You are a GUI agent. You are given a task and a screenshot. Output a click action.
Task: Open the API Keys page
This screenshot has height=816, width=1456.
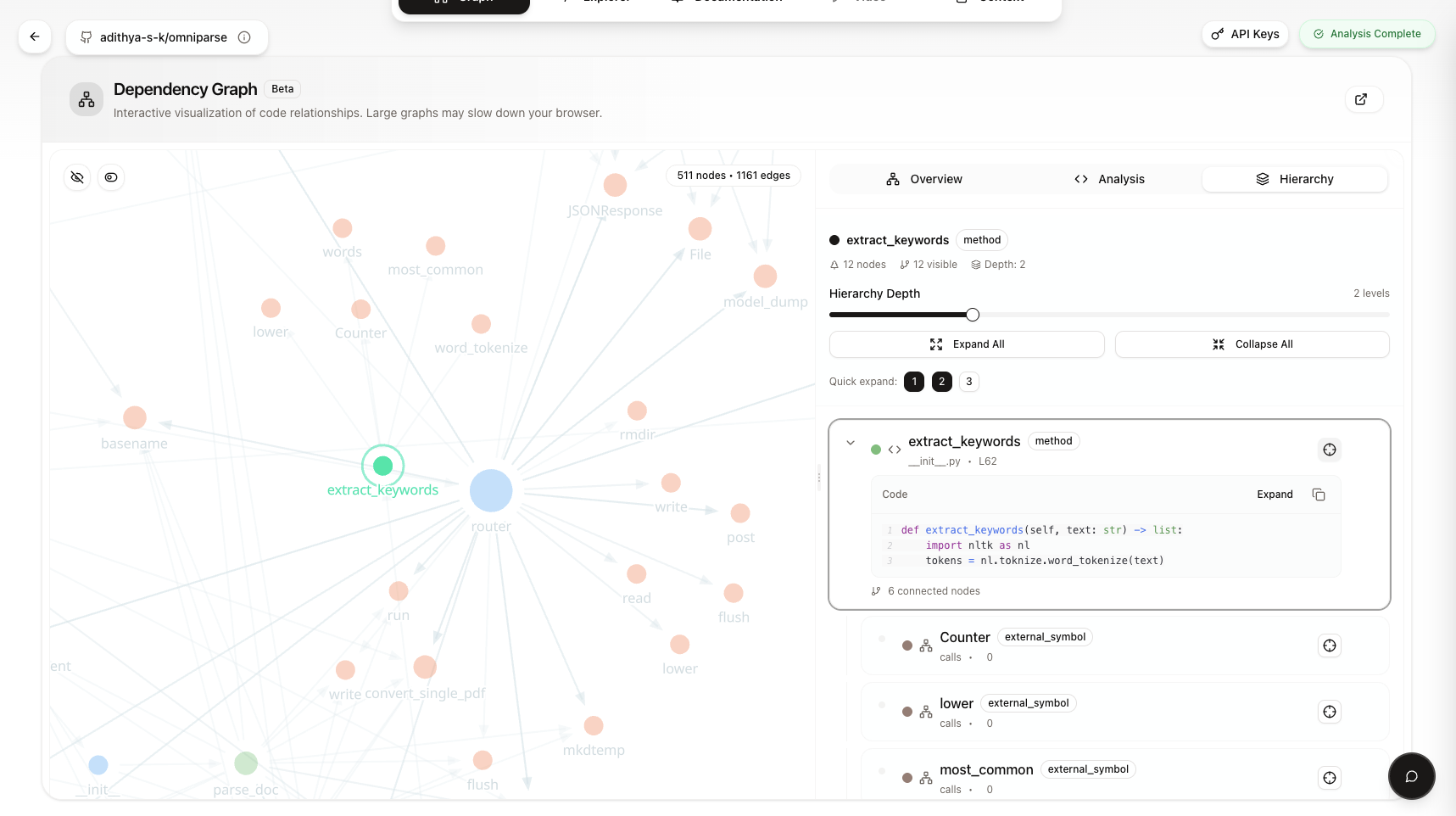[1245, 34]
